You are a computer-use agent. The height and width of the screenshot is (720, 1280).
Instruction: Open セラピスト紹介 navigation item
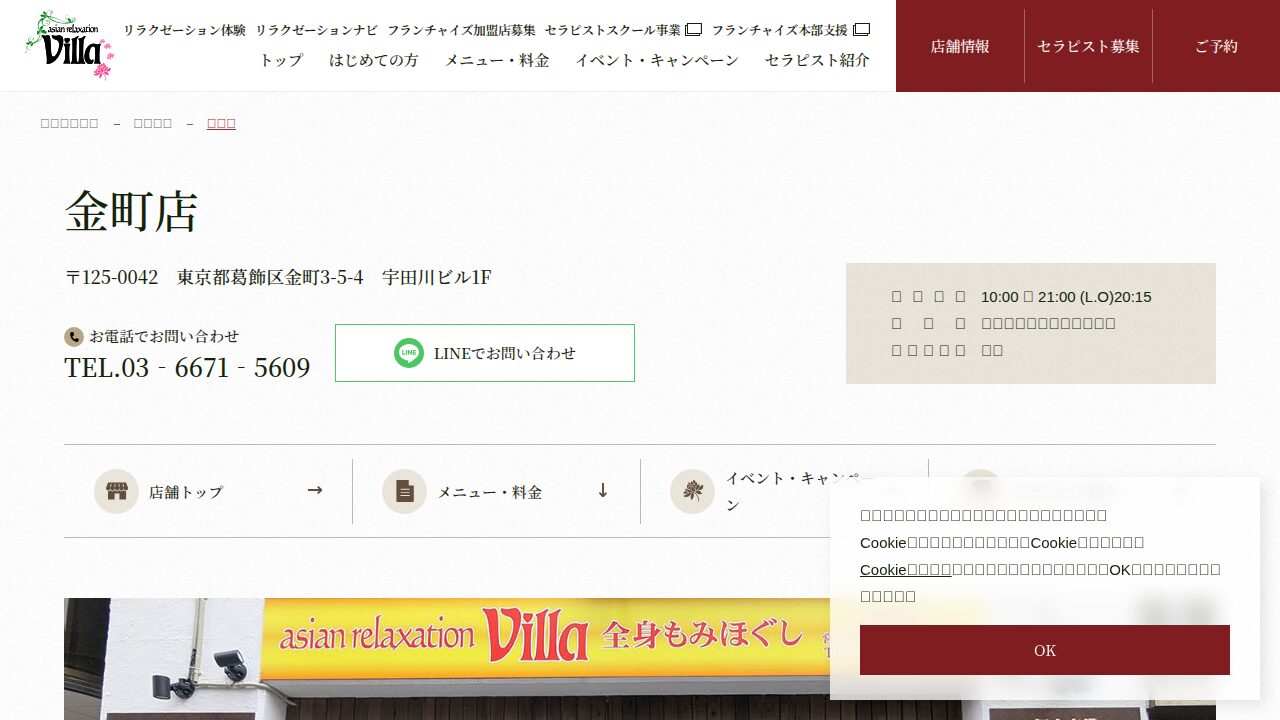coord(817,60)
